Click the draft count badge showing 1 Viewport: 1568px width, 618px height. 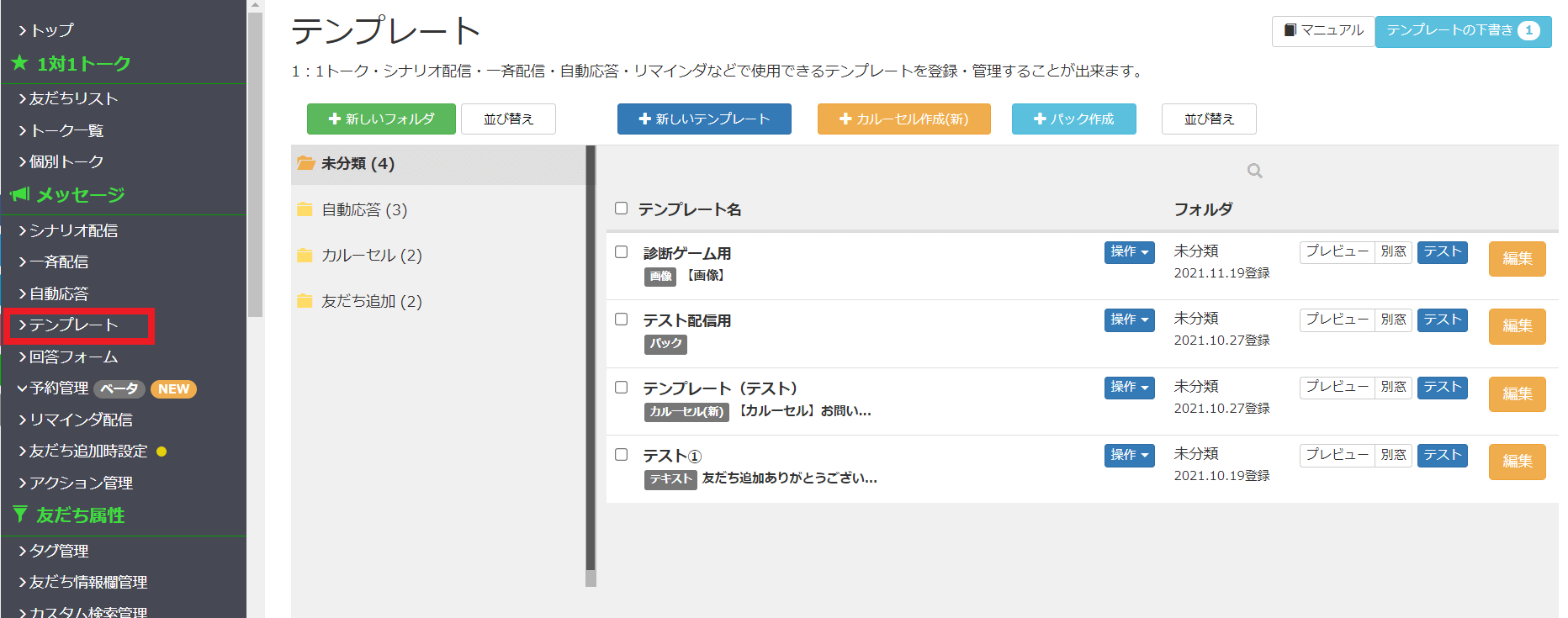(x=1528, y=30)
